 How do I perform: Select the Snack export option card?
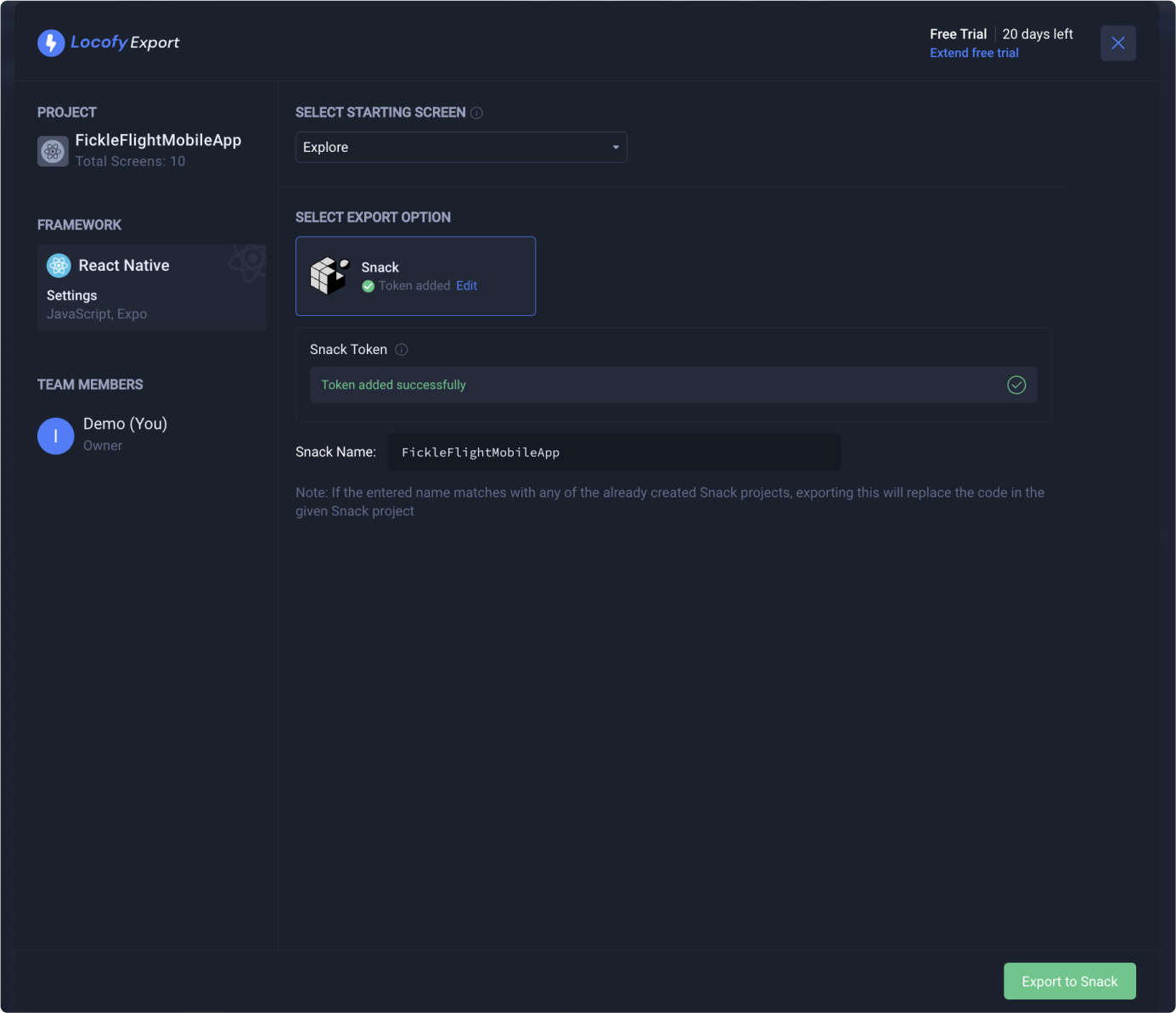click(x=415, y=276)
